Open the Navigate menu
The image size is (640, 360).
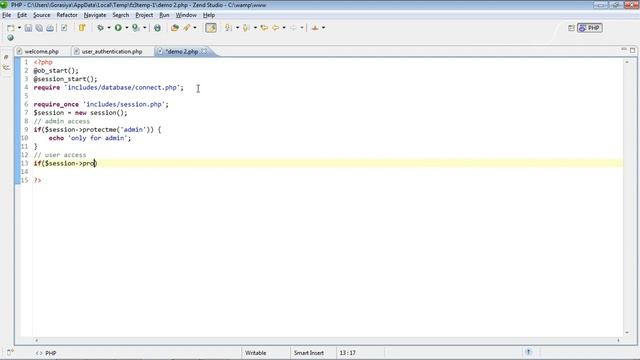(95, 15)
